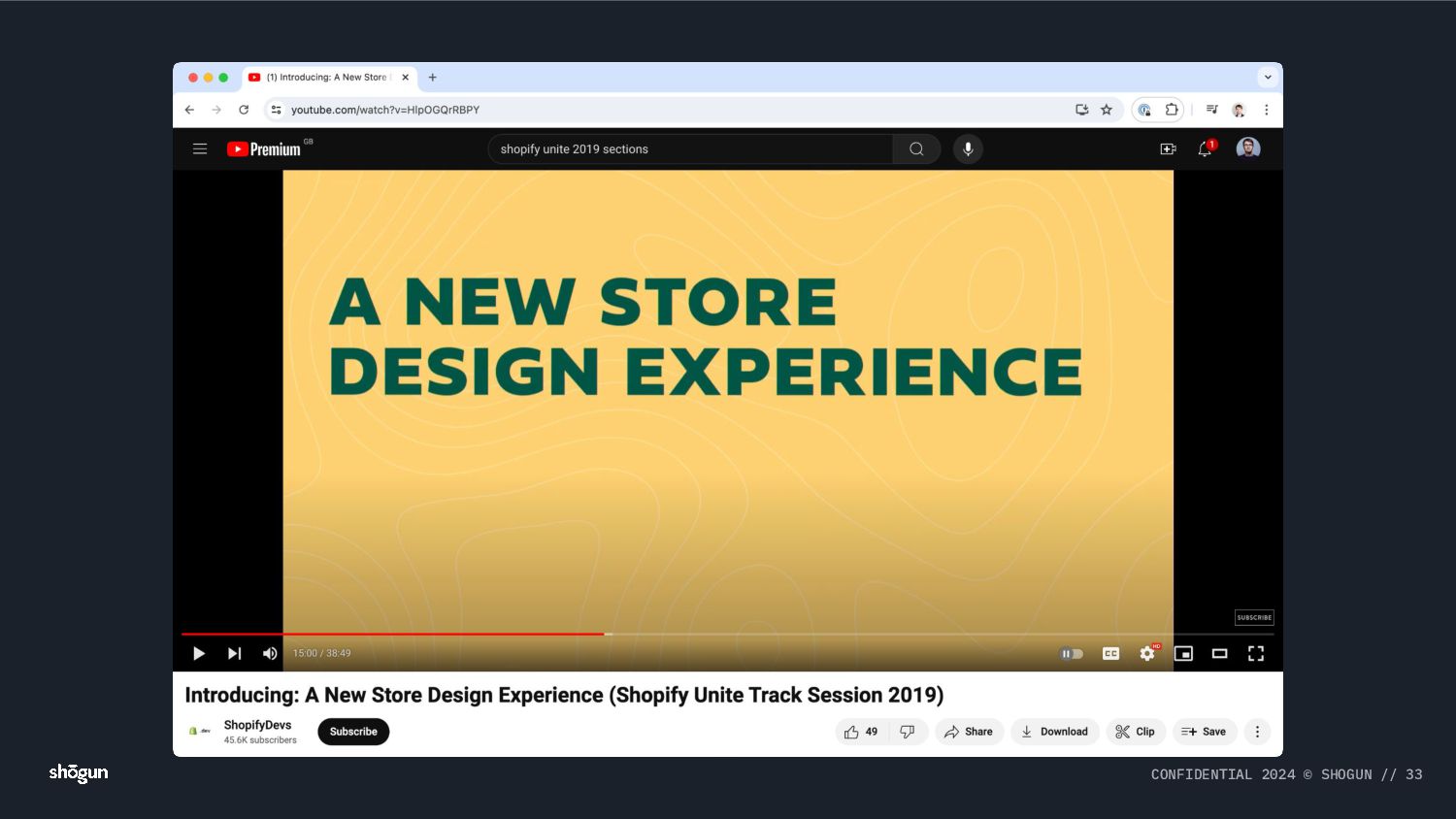The width and height of the screenshot is (1456, 819).
Task: Open site information icon in address bar
Action: coord(277,110)
